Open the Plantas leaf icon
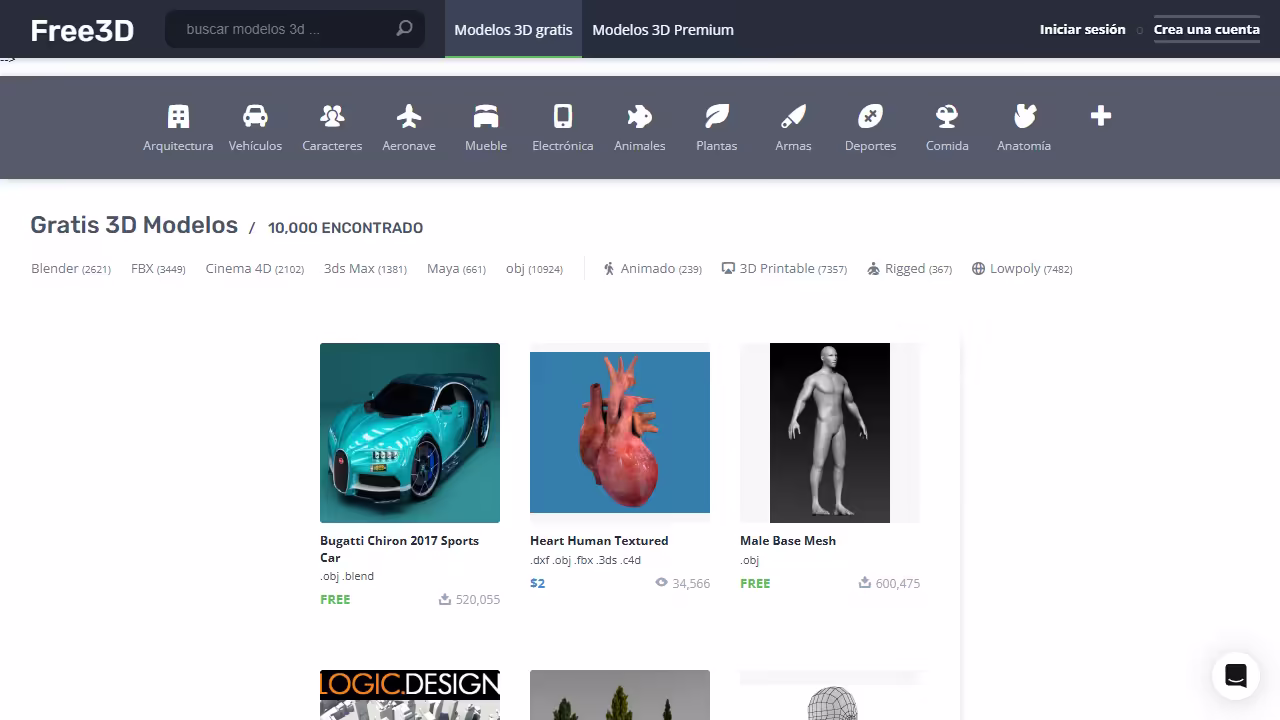The height and width of the screenshot is (720, 1280). 717,116
